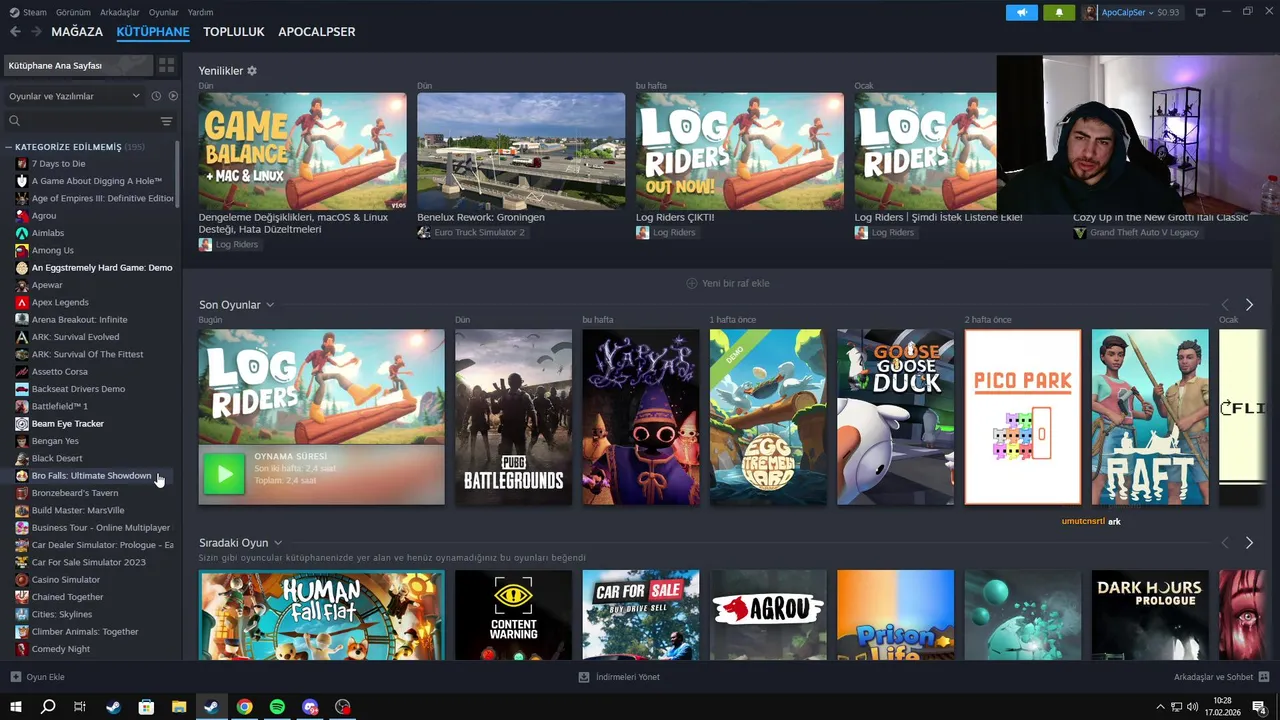Image resolution: width=1280 pixels, height=720 pixels.
Task: Go forward with the right arrow
Action: click(x=36, y=32)
